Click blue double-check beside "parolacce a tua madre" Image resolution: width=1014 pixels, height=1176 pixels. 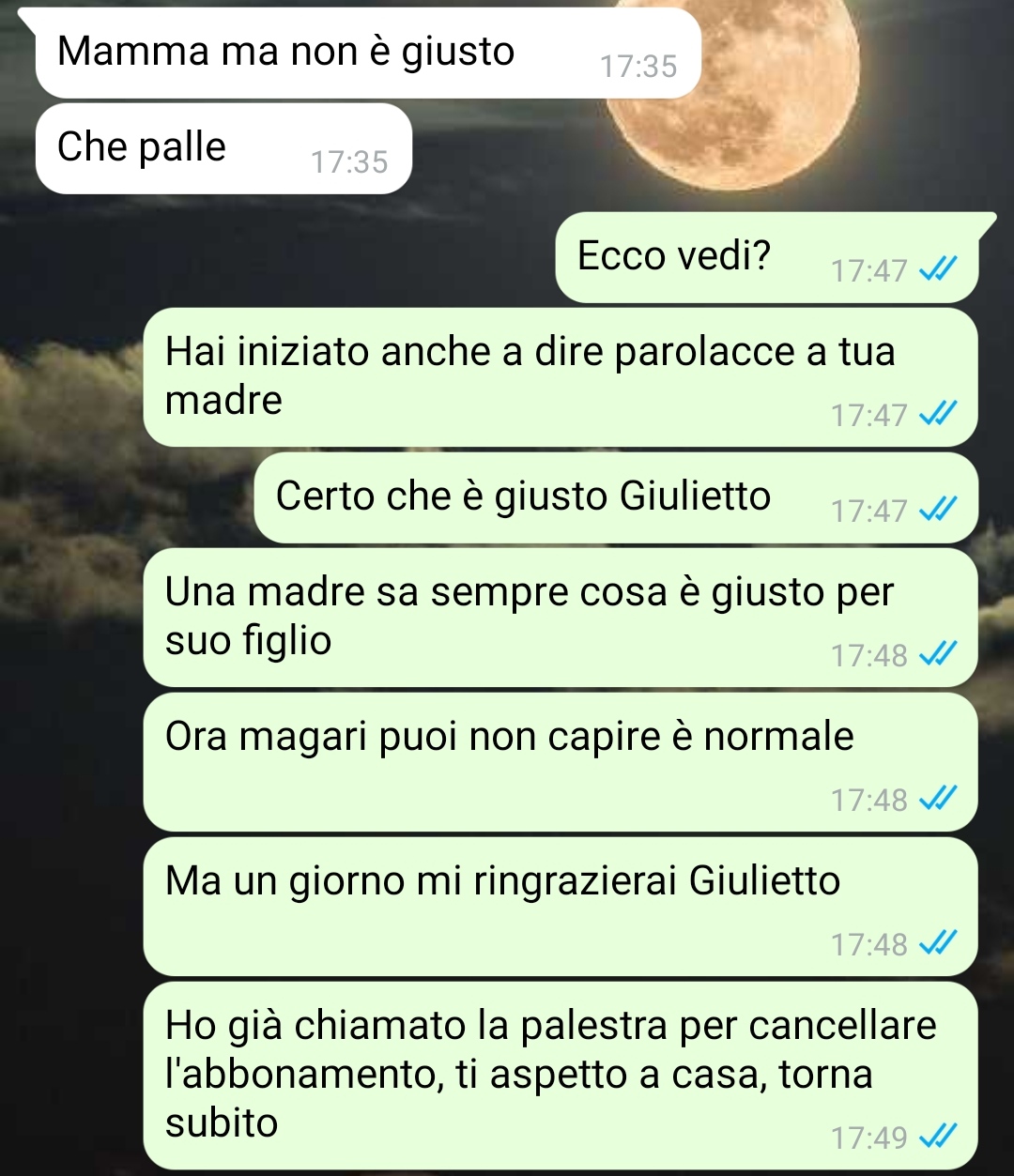tap(938, 414)
